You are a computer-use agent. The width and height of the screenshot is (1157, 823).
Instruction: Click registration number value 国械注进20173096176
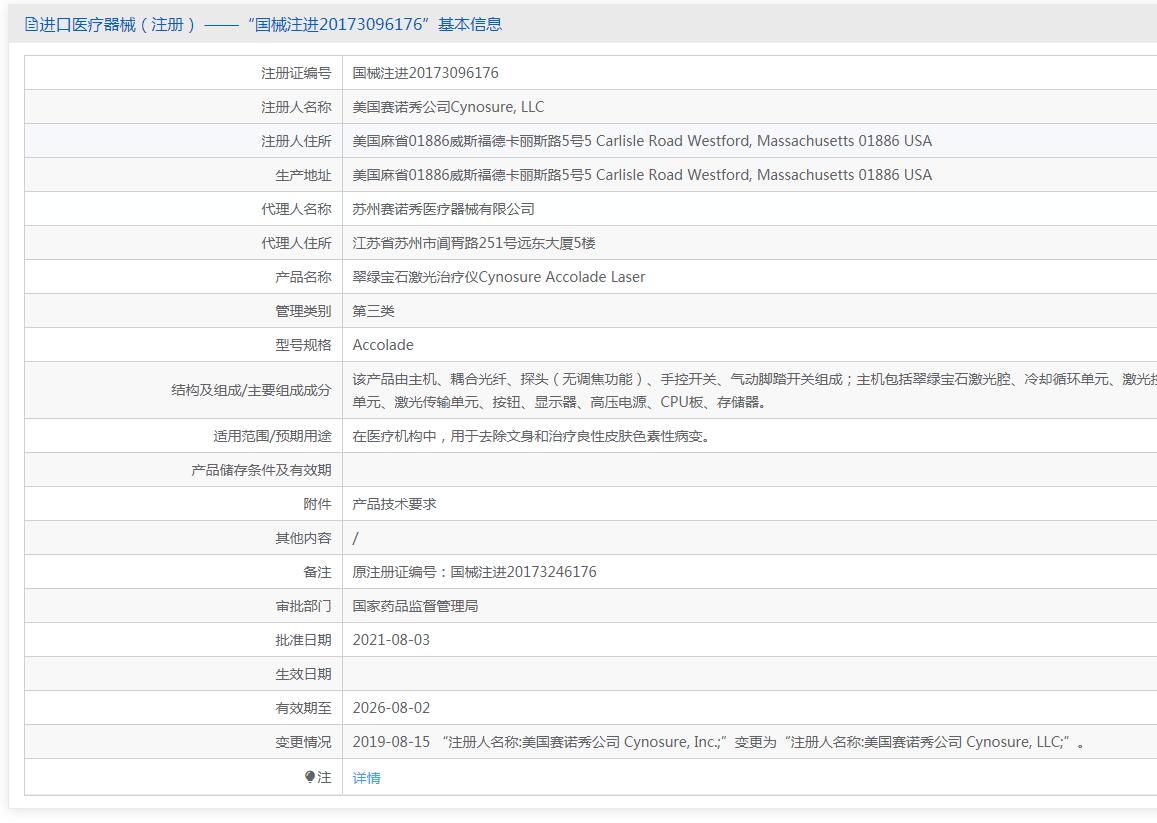(425, 73)
